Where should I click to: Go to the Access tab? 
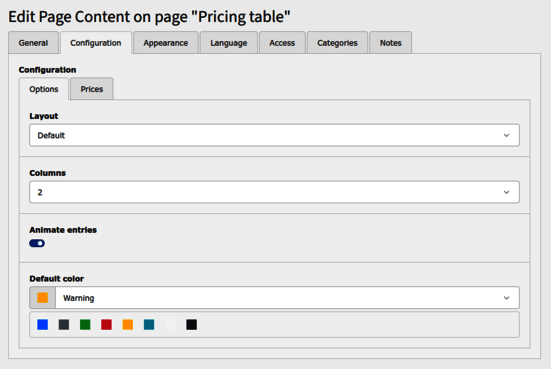[x=282, y=43]
